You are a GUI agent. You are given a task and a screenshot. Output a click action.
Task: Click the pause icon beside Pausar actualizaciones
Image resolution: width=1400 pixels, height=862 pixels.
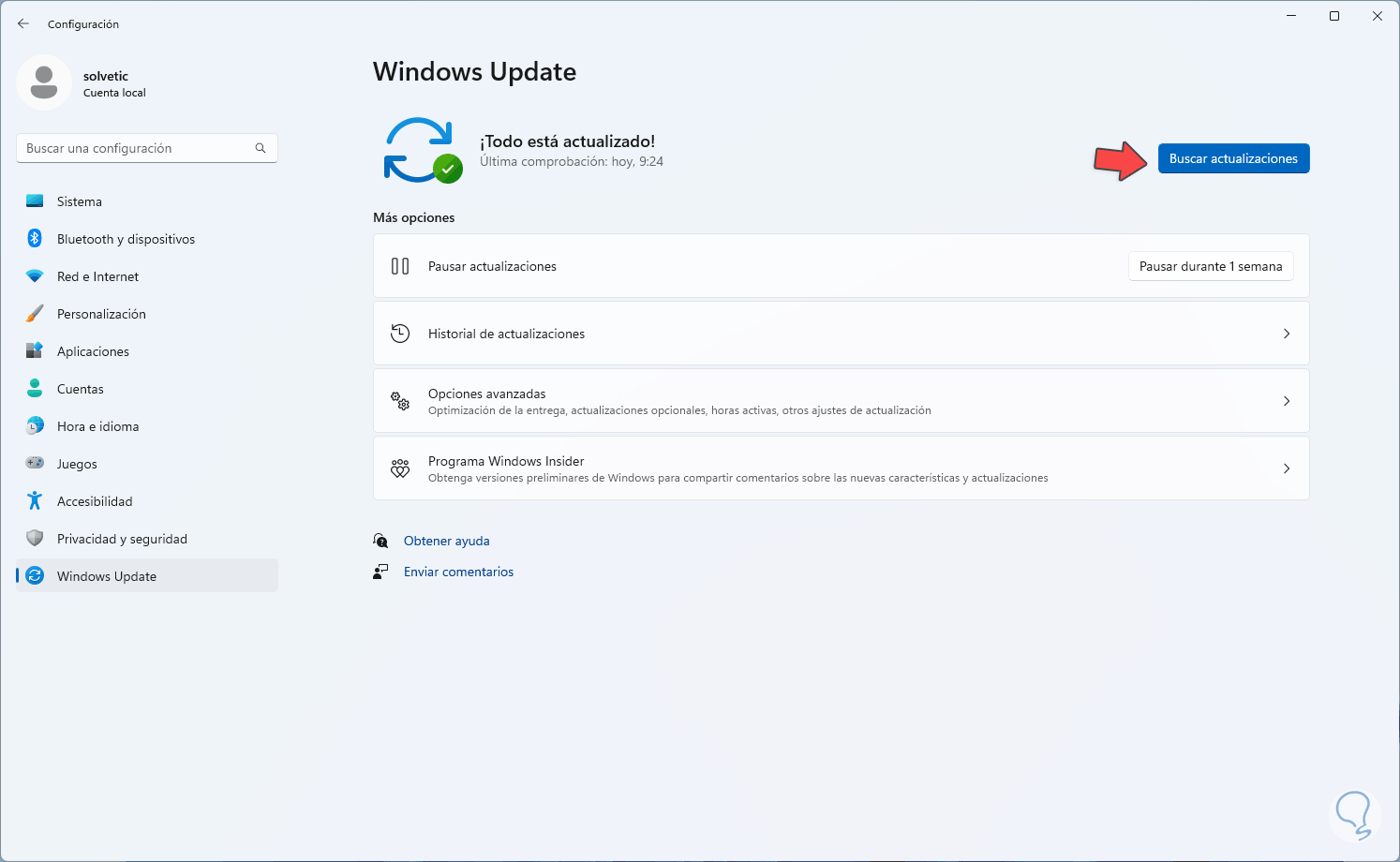400,266
